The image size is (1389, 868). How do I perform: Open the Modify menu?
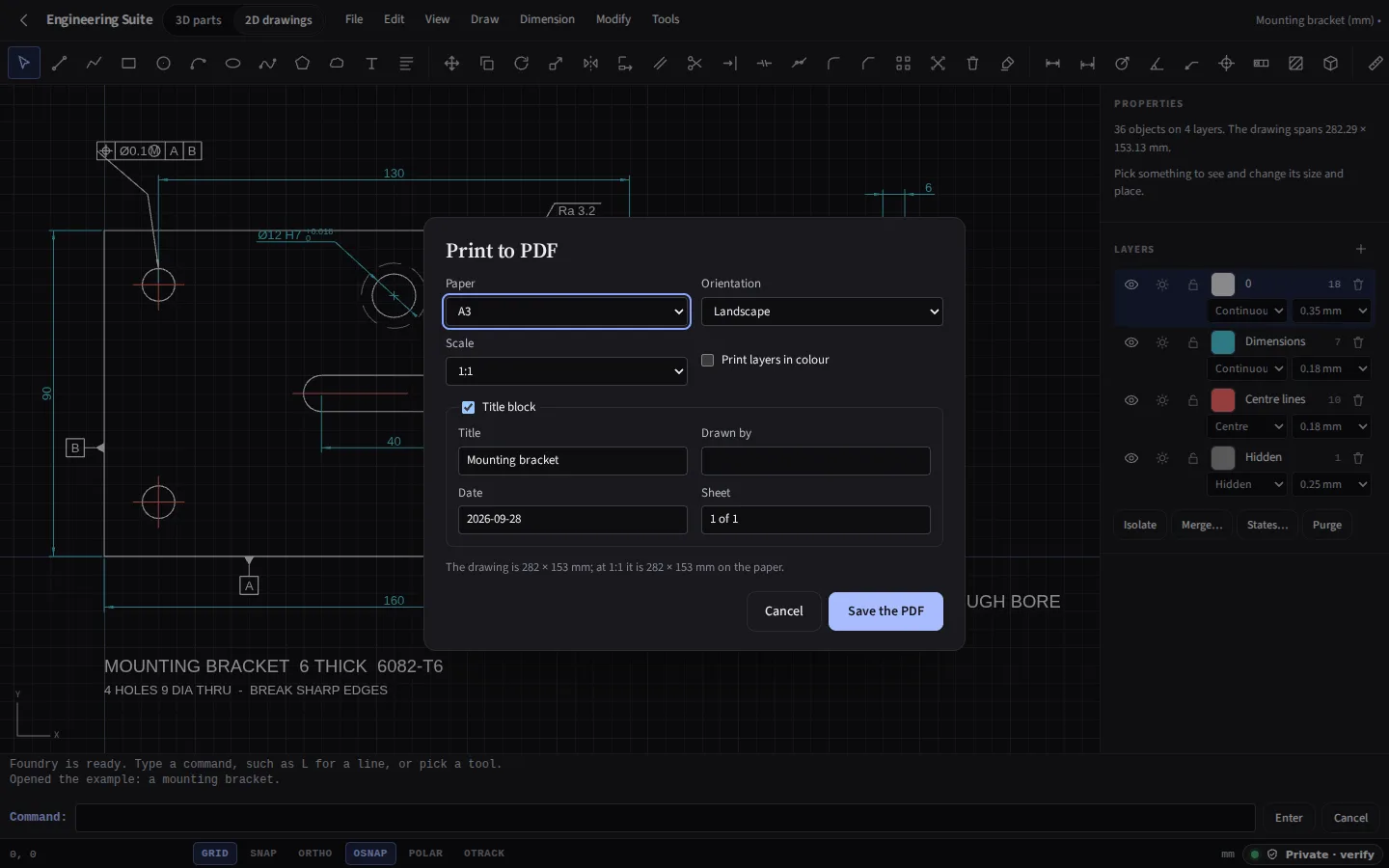click(613, 19)
